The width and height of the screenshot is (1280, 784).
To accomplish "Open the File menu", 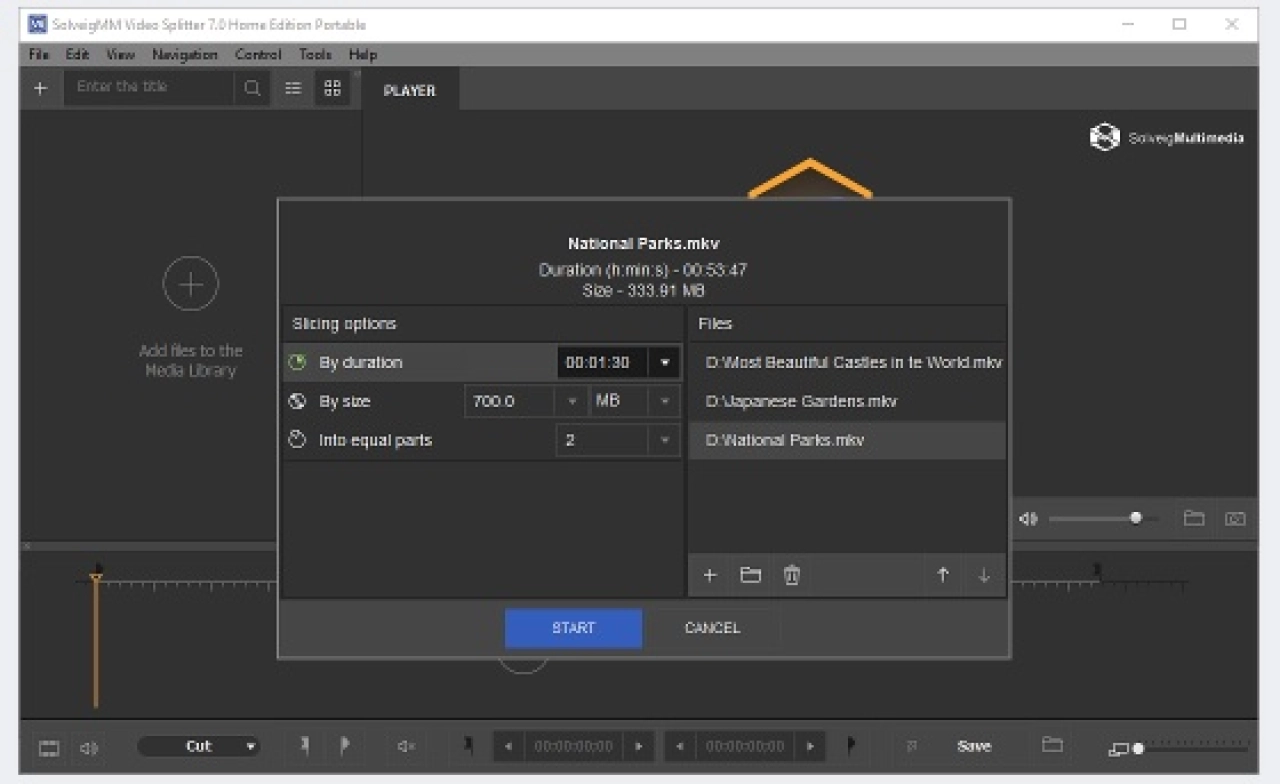I will 39,54.
